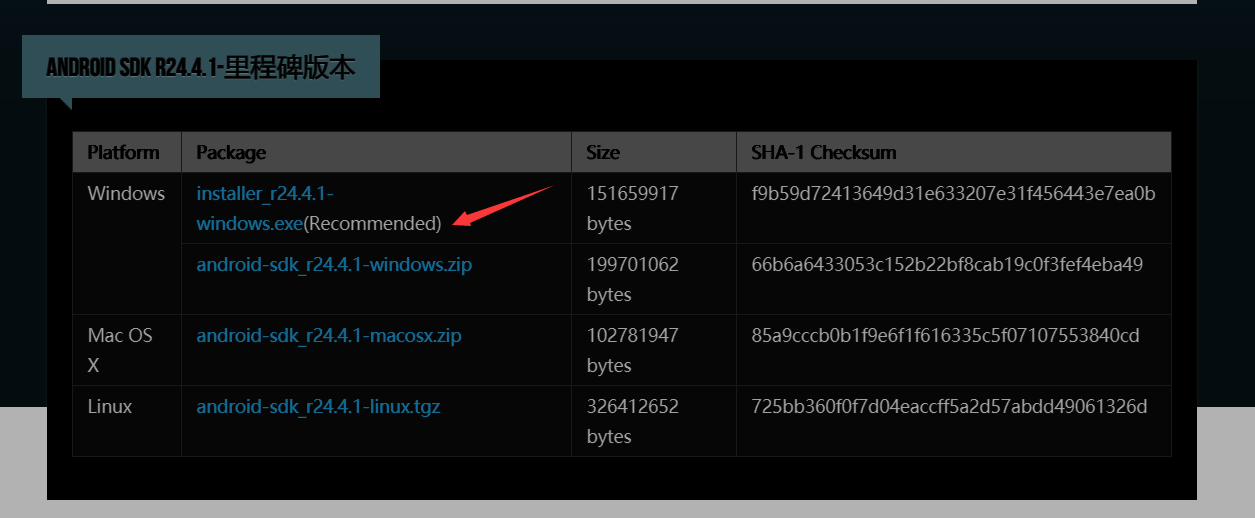Click checksum f9b59d72413649d31e633207e31f456443e7ea0b
The height and width of the screenshot is (518, 1255).
pyautogui.click(x=954, y=194)
